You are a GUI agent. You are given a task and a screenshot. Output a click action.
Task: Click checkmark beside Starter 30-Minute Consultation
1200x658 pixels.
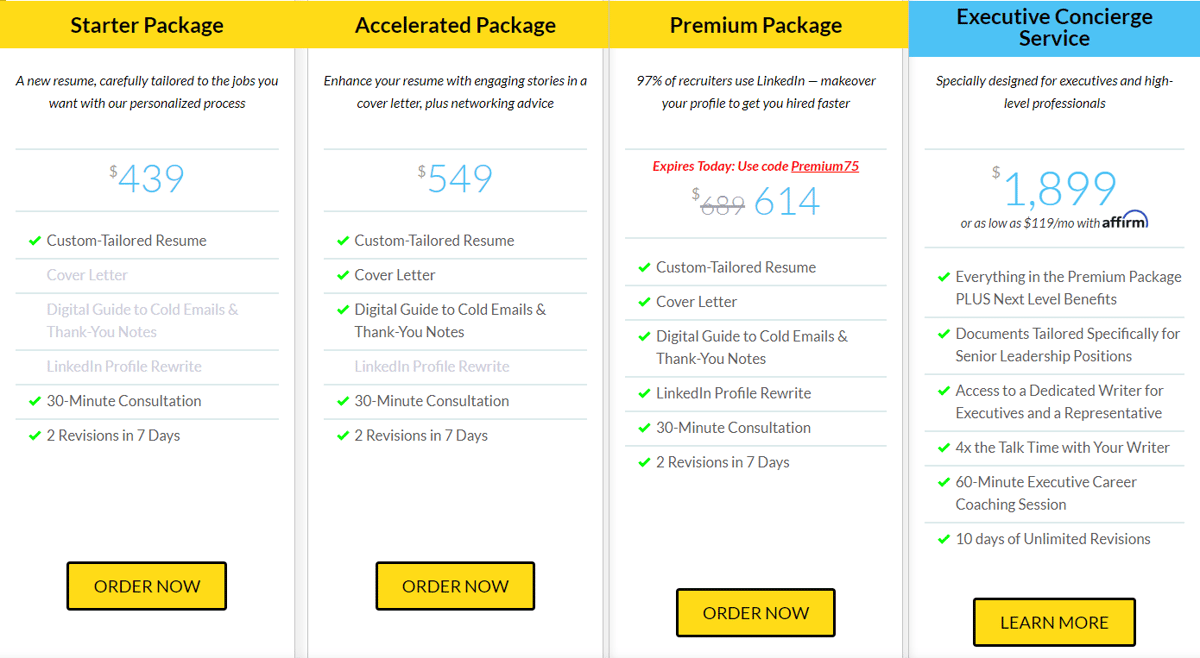(35, 401)
